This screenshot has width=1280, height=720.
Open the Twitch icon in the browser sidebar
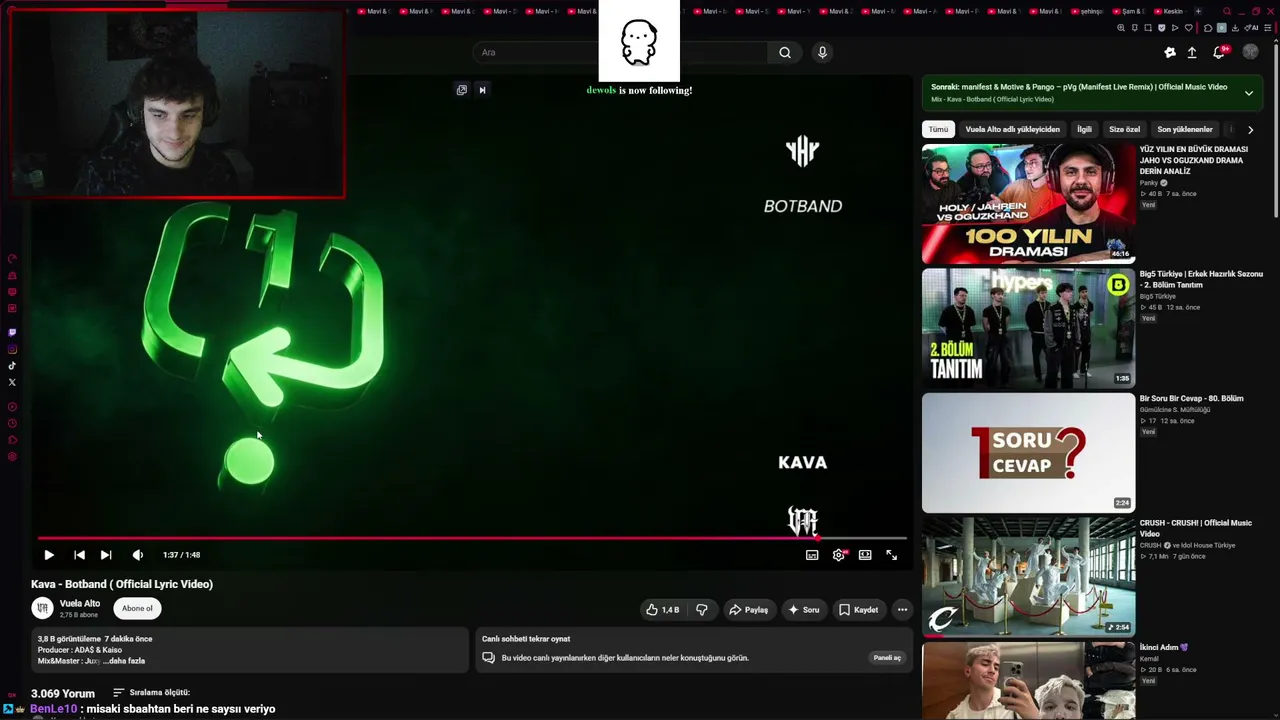pos(12,332)
